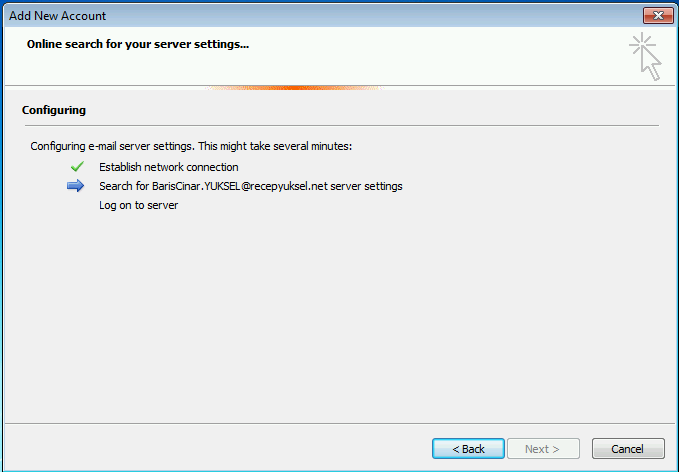Click the BarisCinar.YUKSEL@recepyuksel.net email address

(x=239, y=186)
